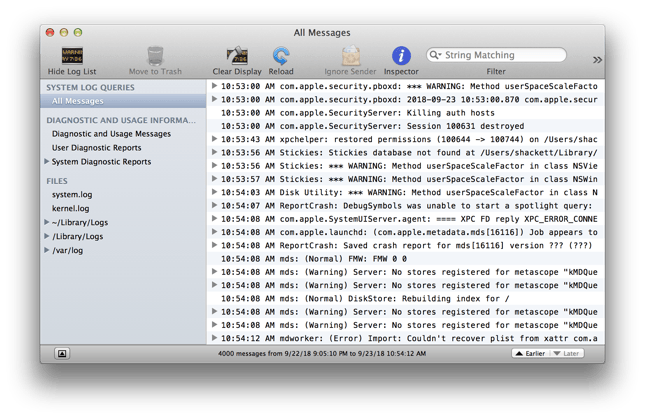Select the 'Rebuilding index for /' log line
645x419 pixels.
pyautogui.click(x=406, y=299)
